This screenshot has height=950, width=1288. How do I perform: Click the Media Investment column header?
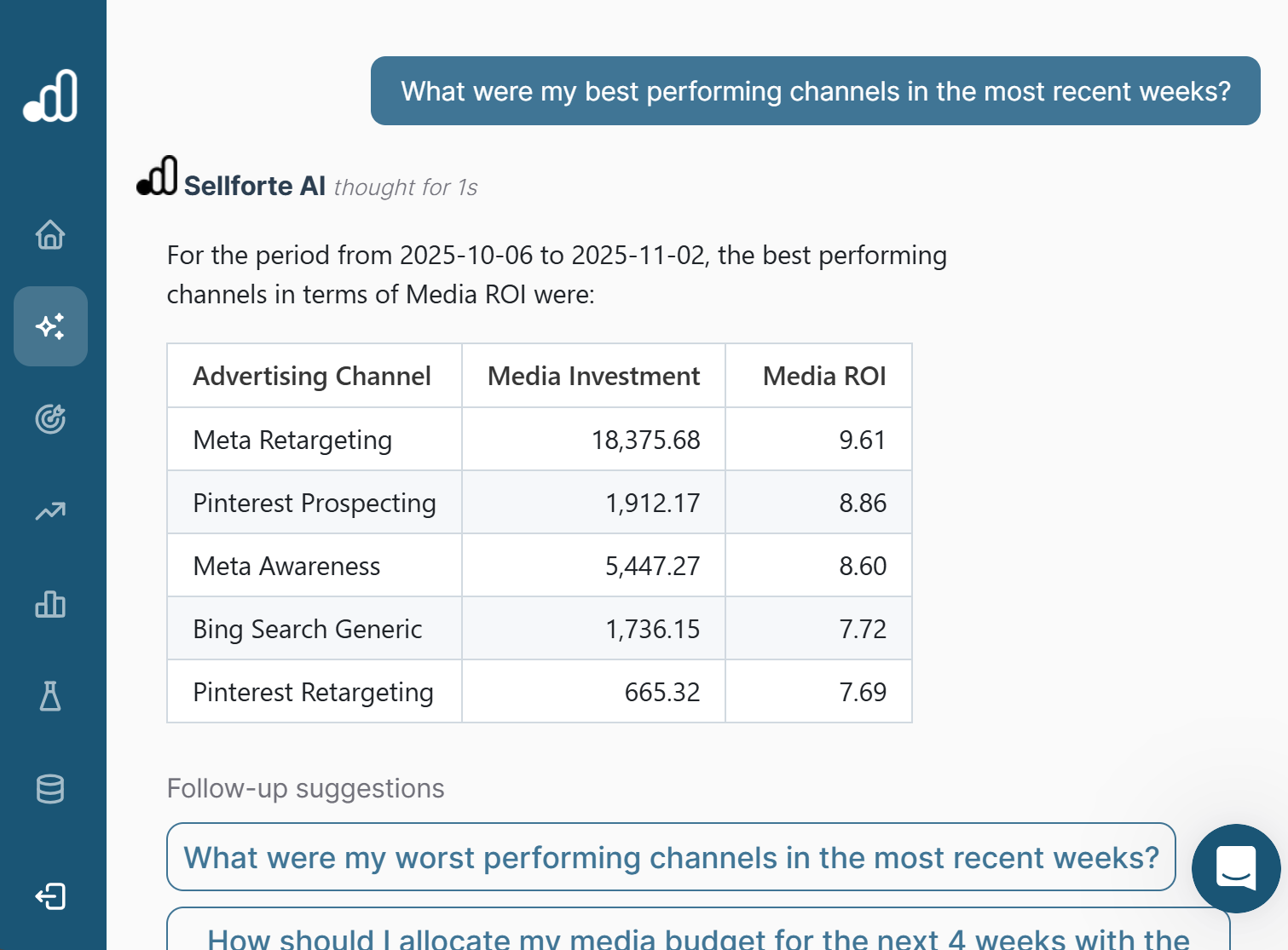(593, 376)
